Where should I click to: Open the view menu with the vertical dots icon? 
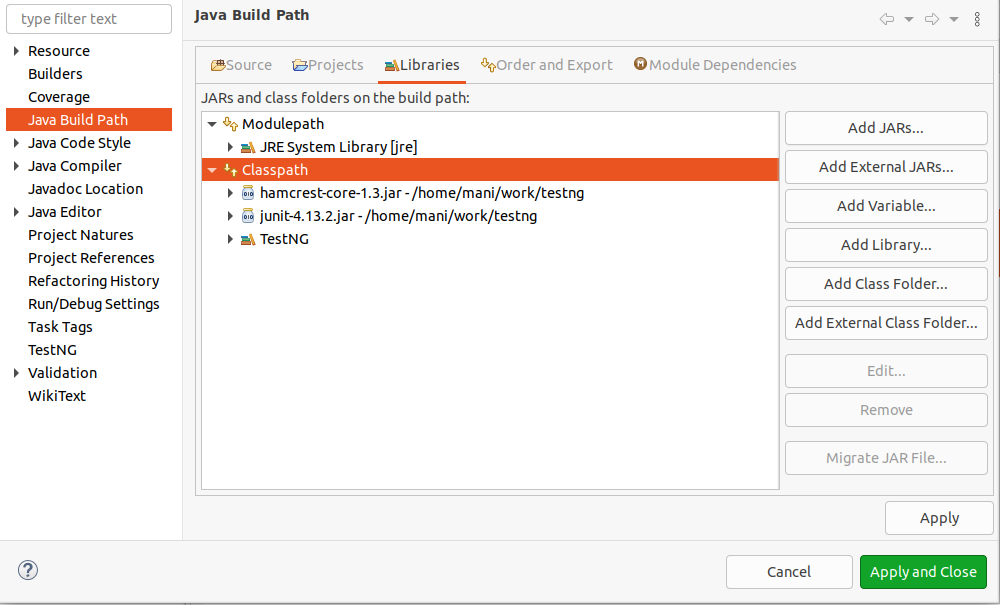(x=977, y=18)
